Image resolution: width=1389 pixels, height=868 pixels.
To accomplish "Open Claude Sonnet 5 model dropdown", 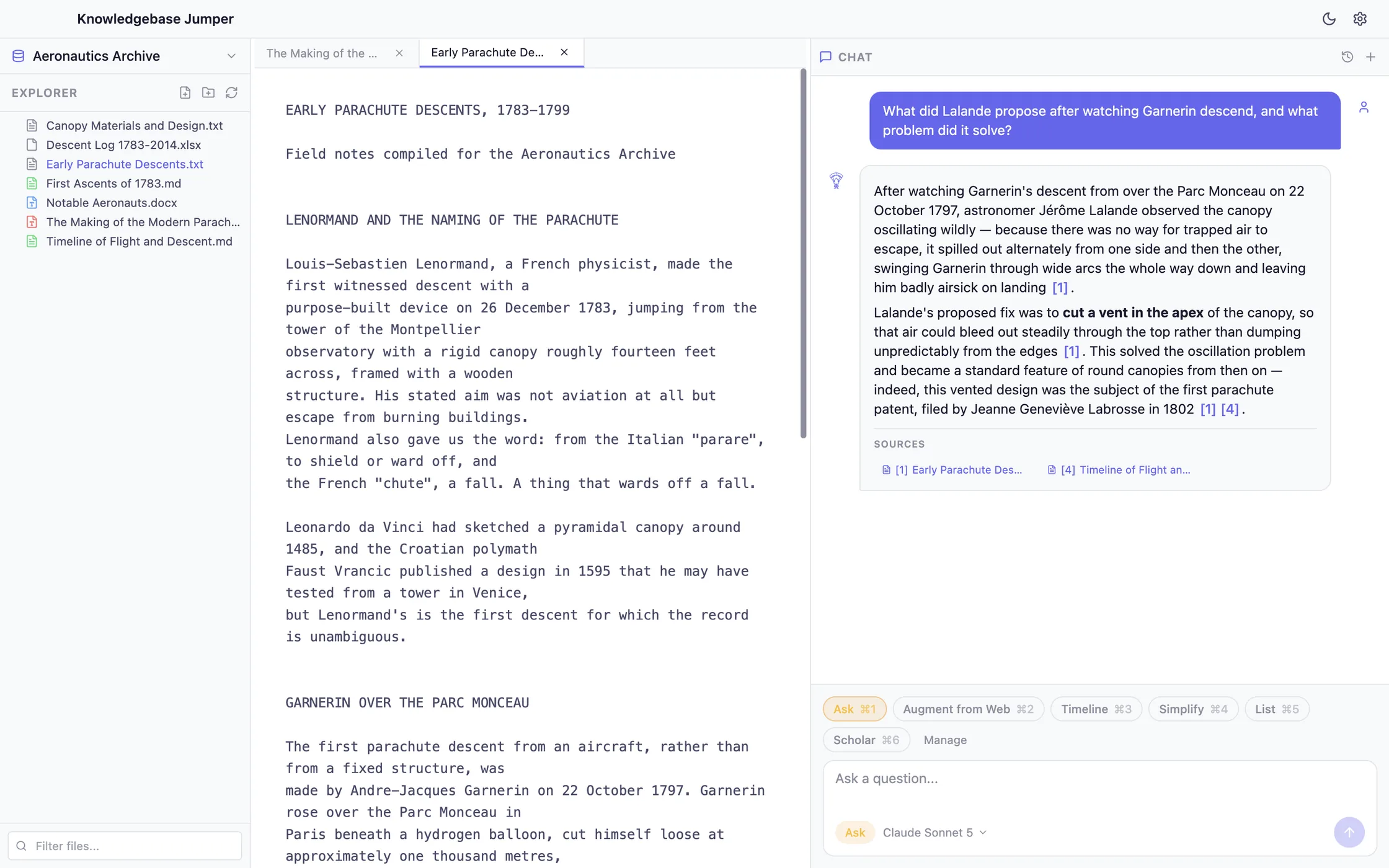I will tap(934, 832).
